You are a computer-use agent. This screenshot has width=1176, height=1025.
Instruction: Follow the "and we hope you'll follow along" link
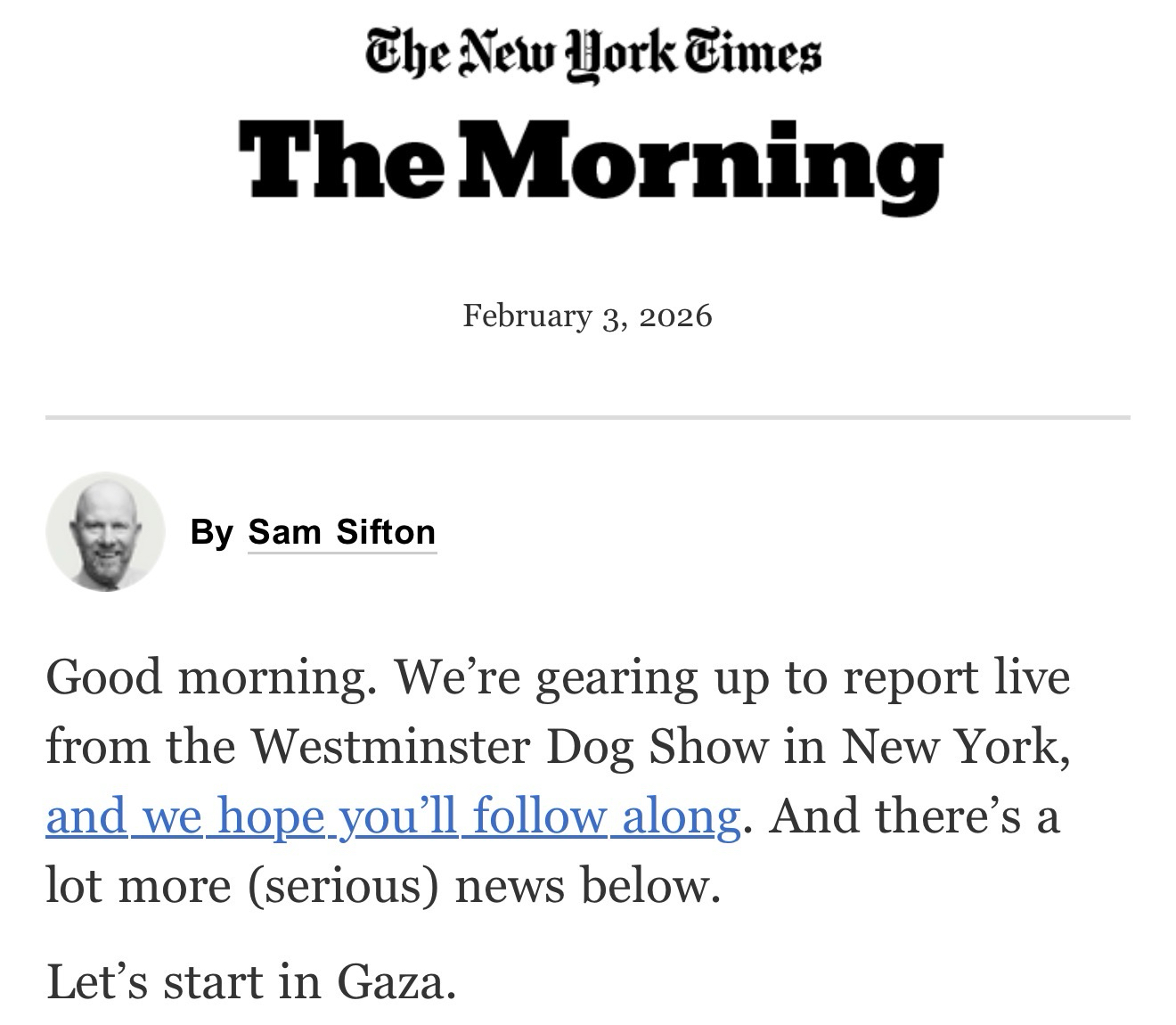pyautogui.click(x=393, y=816)
